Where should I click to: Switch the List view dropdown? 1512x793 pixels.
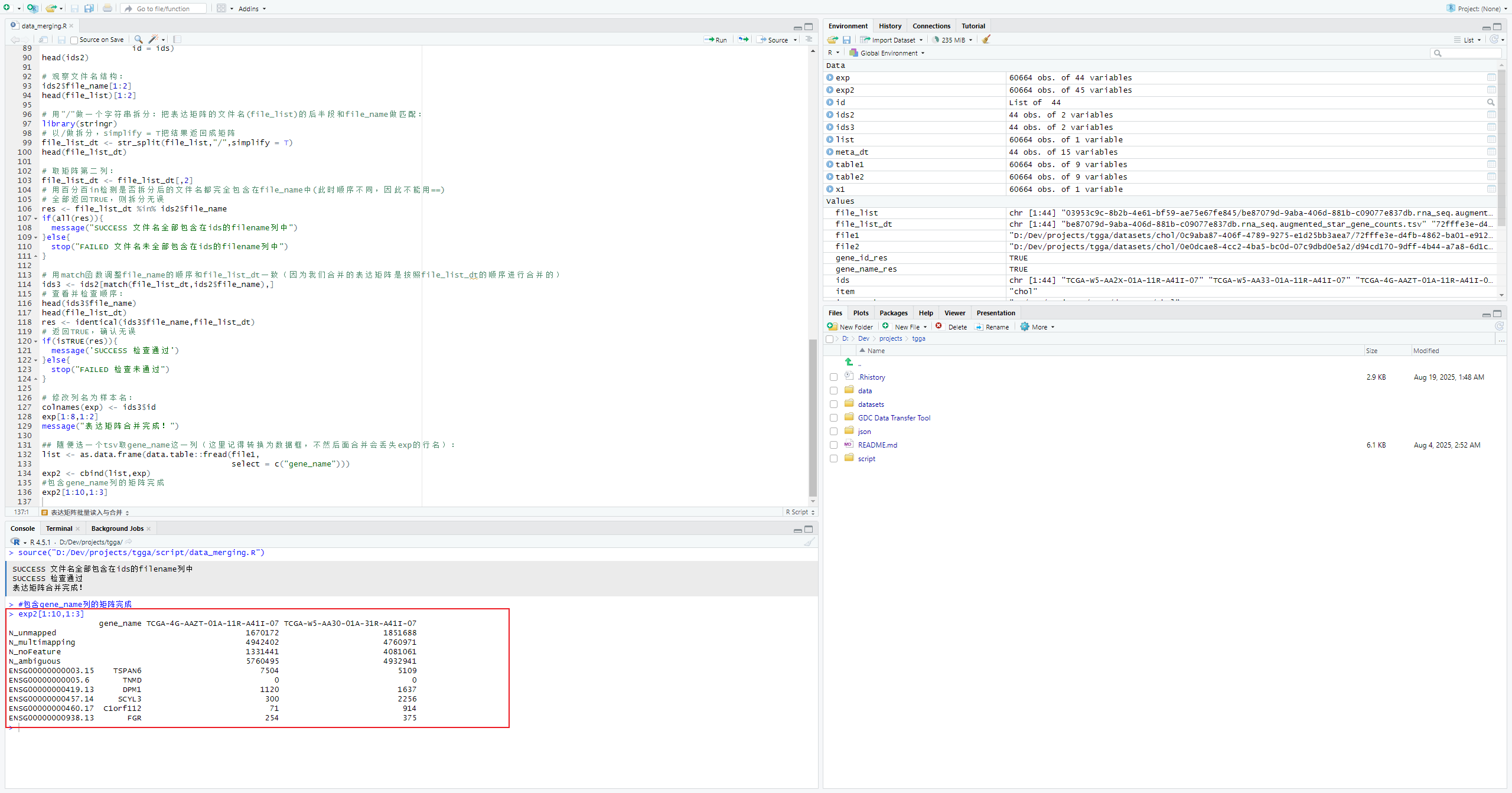pyautogui.click(x=1468, y=40)
